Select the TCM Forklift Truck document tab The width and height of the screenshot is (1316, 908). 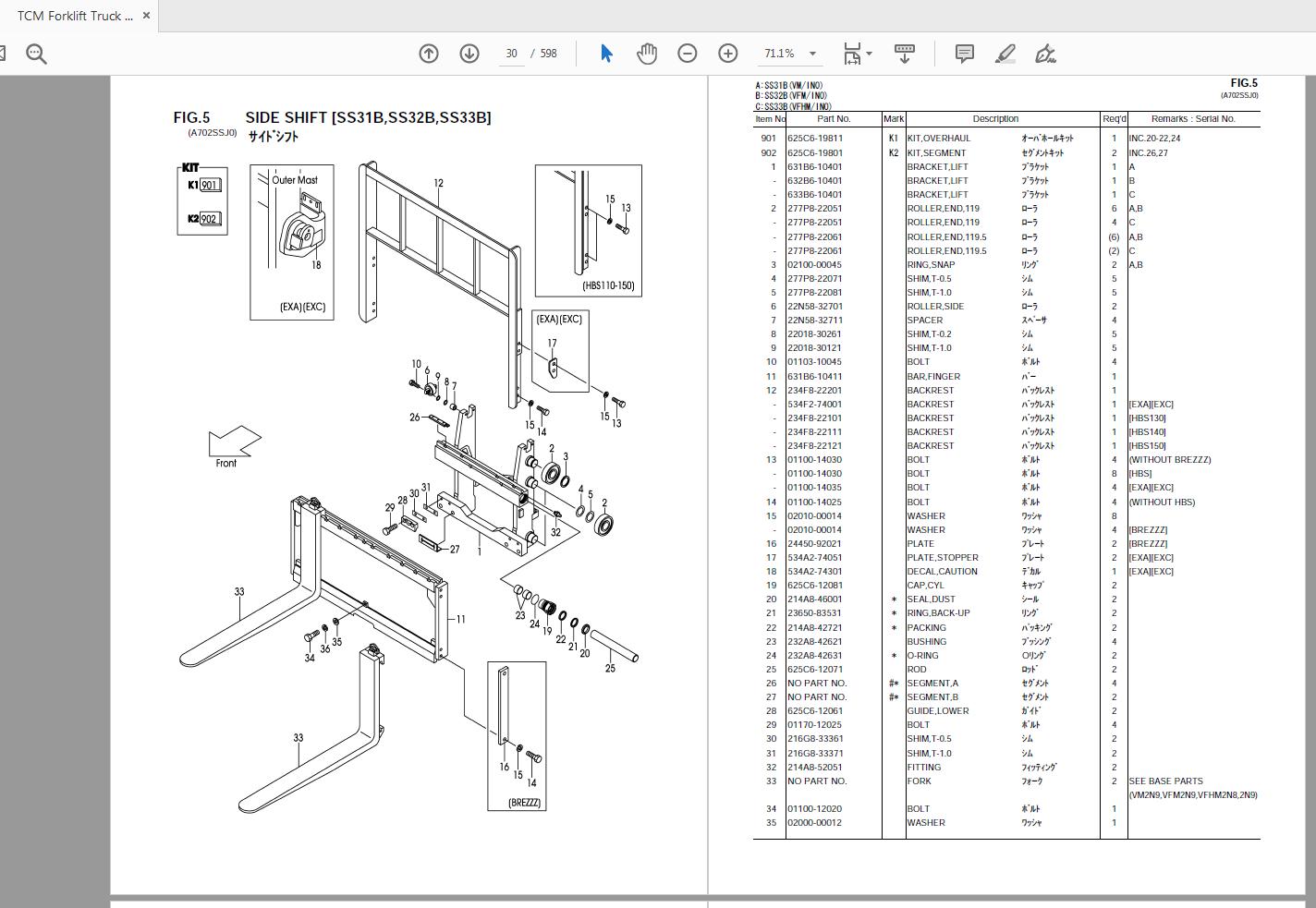74,15
